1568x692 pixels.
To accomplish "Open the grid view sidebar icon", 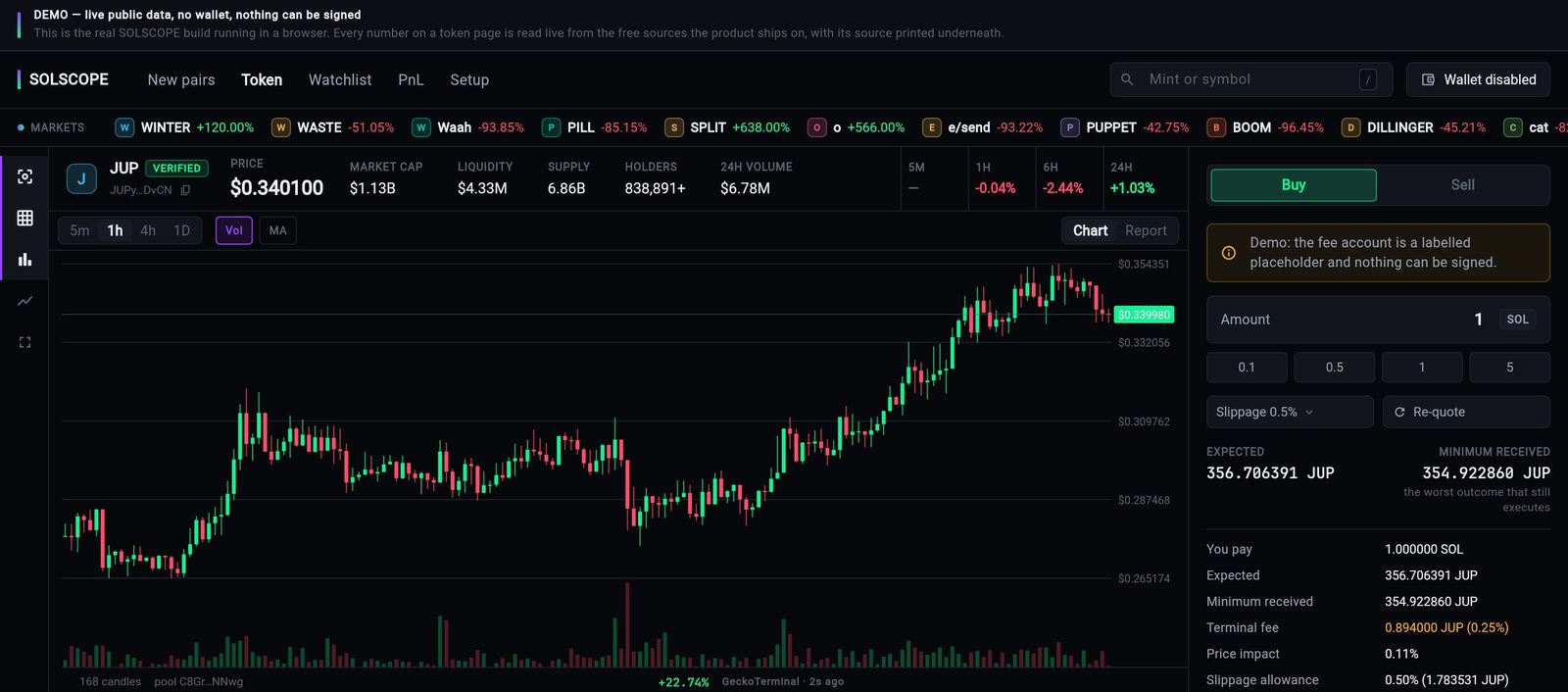I will click(x=25, y=218).
